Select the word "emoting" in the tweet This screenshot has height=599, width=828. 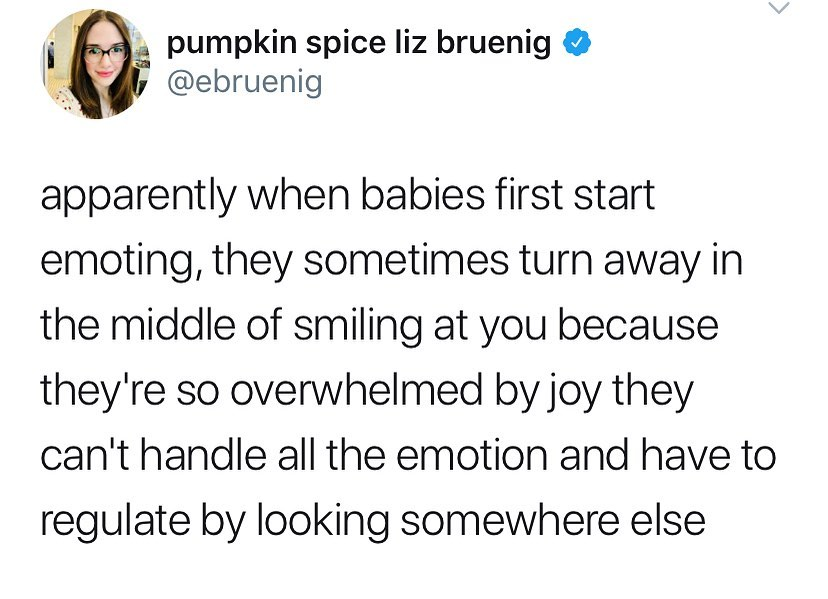pos(112,261)
